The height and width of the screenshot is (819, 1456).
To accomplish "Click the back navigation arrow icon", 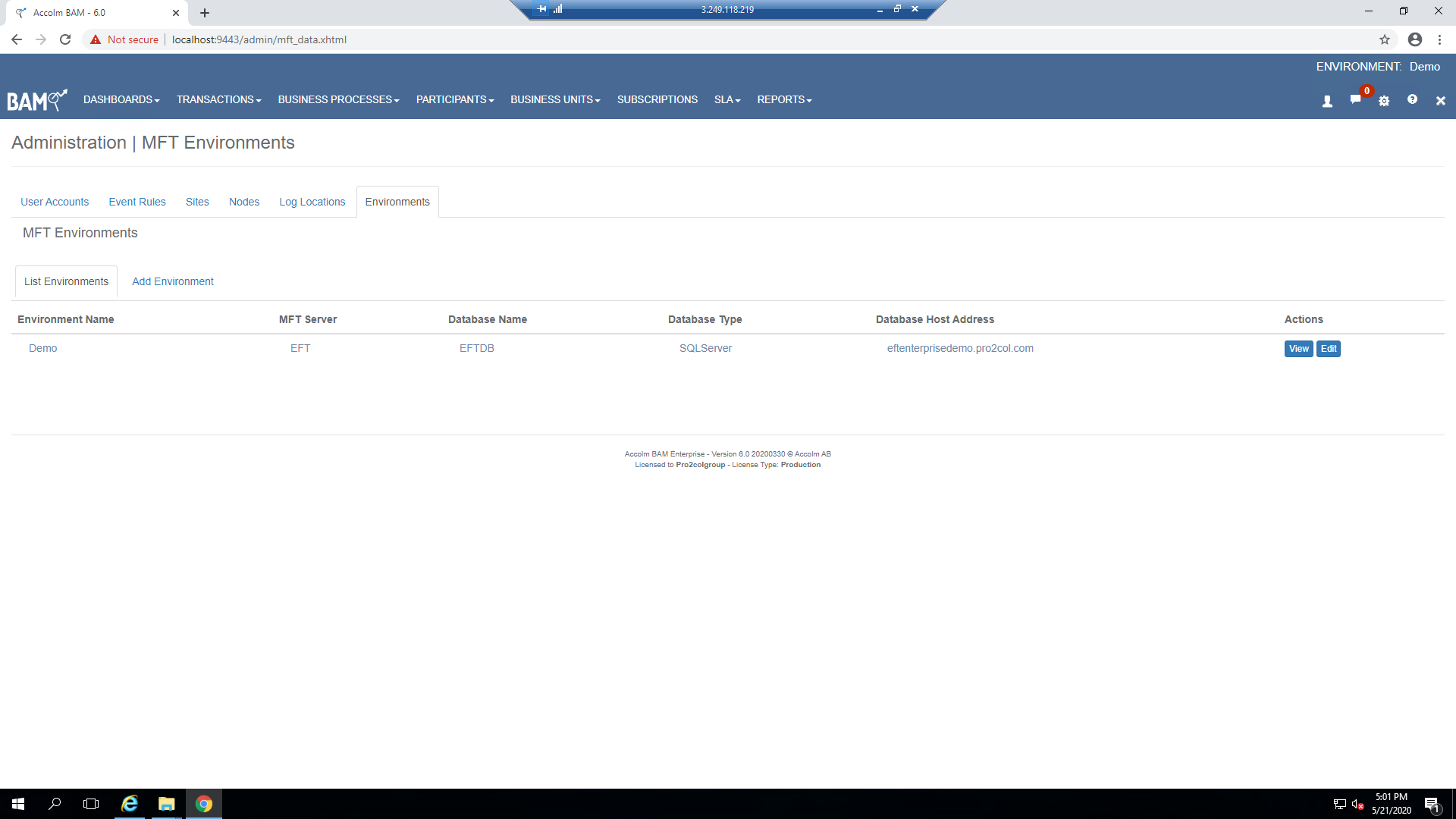I will tap(19, 39).
